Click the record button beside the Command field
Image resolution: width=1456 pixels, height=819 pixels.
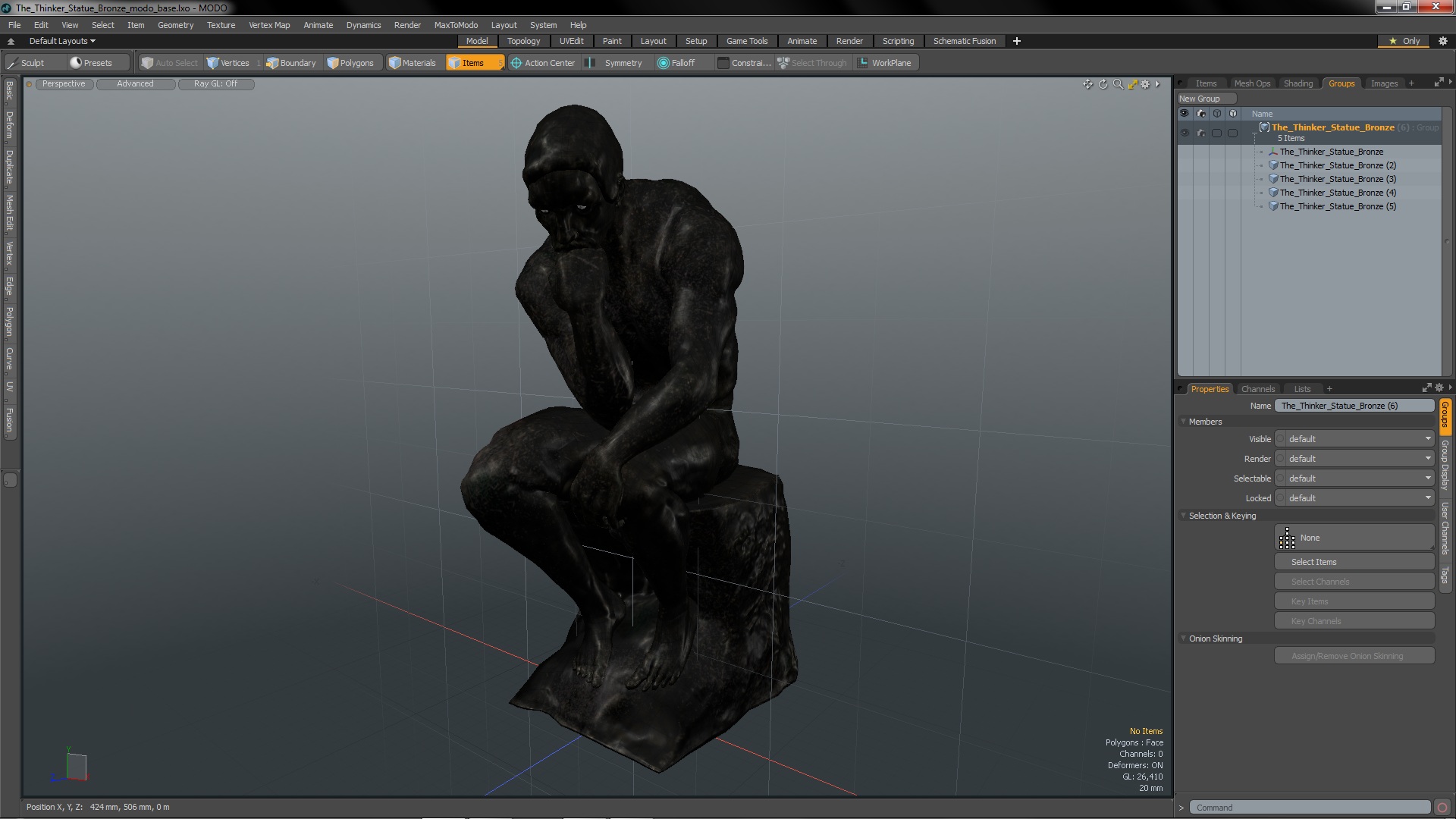coord(1442,808)
